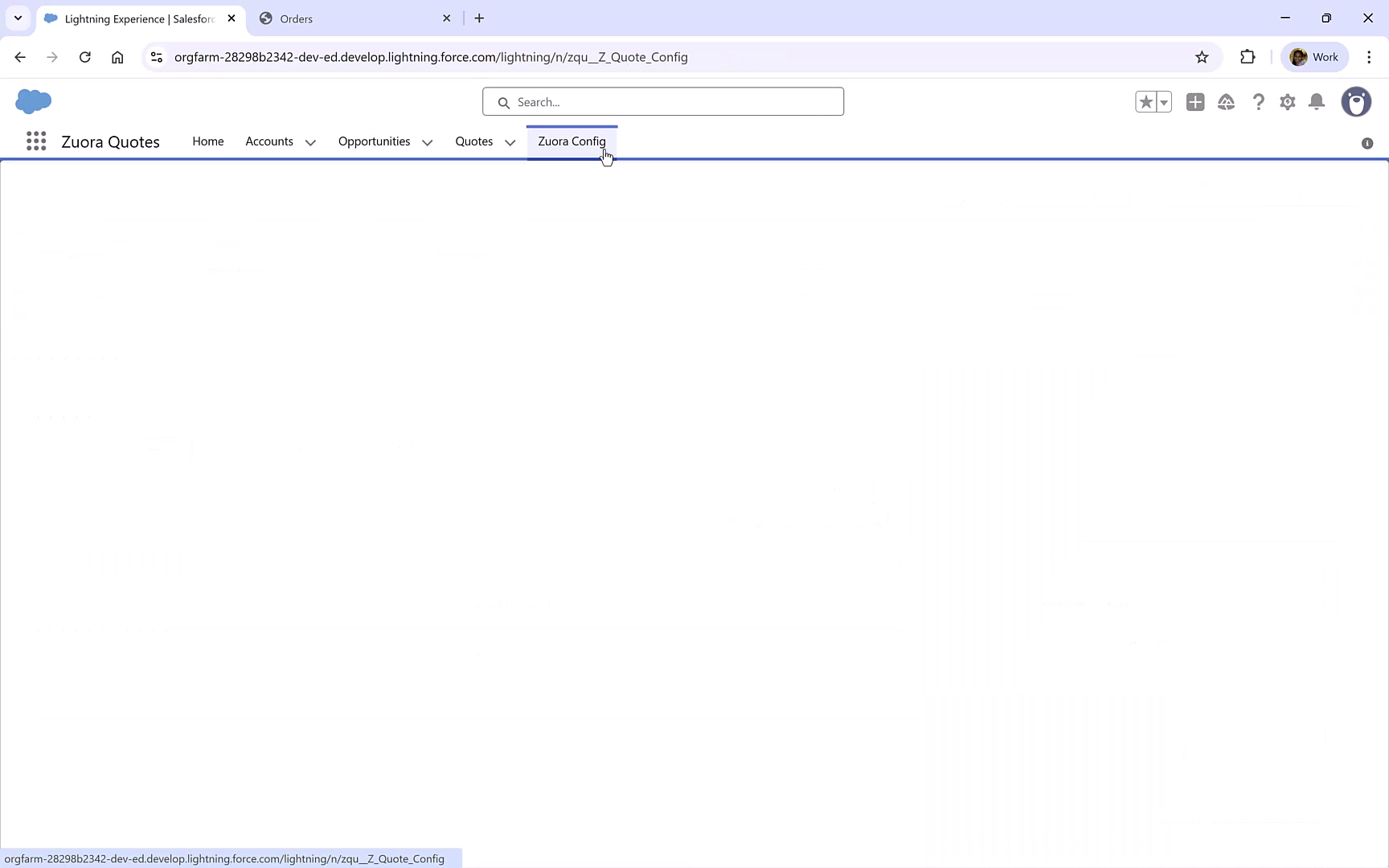Reload the page with the refresh icon

click(84, 56)
